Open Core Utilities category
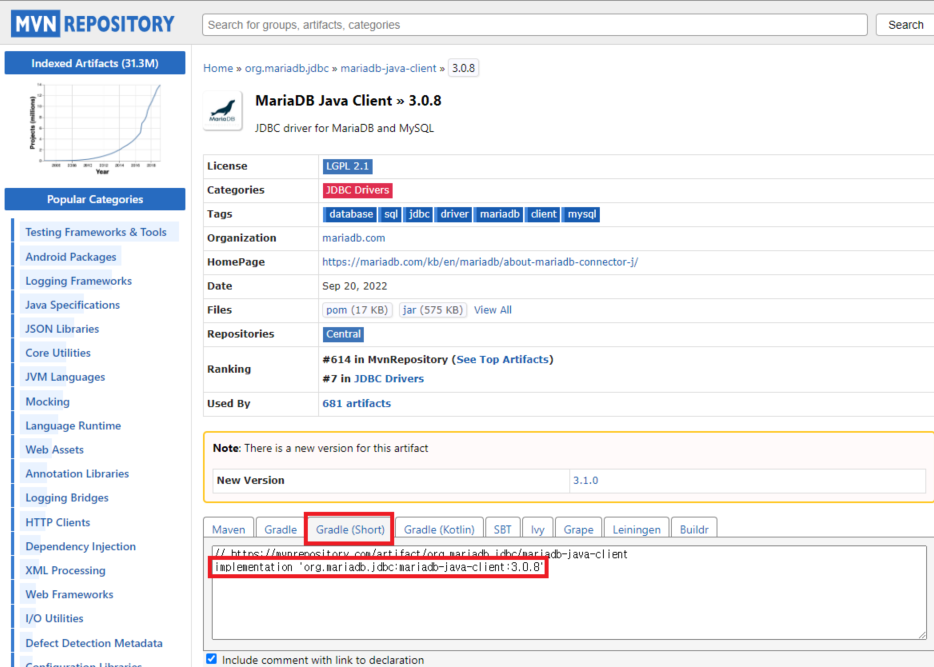934x667 pixels. (58, 353)
